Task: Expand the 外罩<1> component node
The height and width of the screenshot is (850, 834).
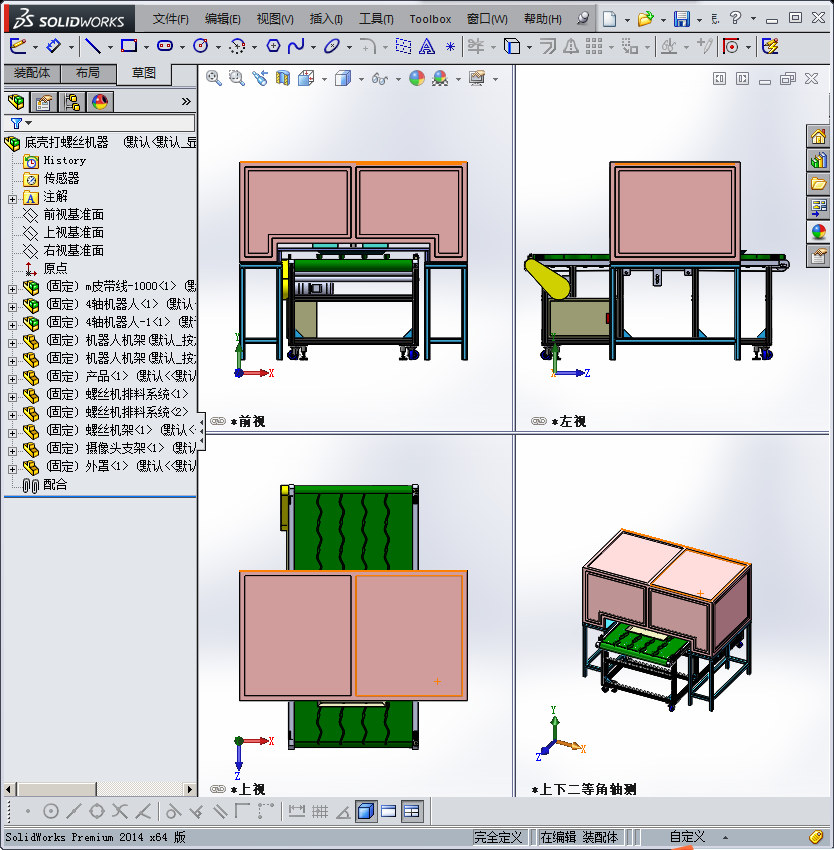Action: pos(12,469)
